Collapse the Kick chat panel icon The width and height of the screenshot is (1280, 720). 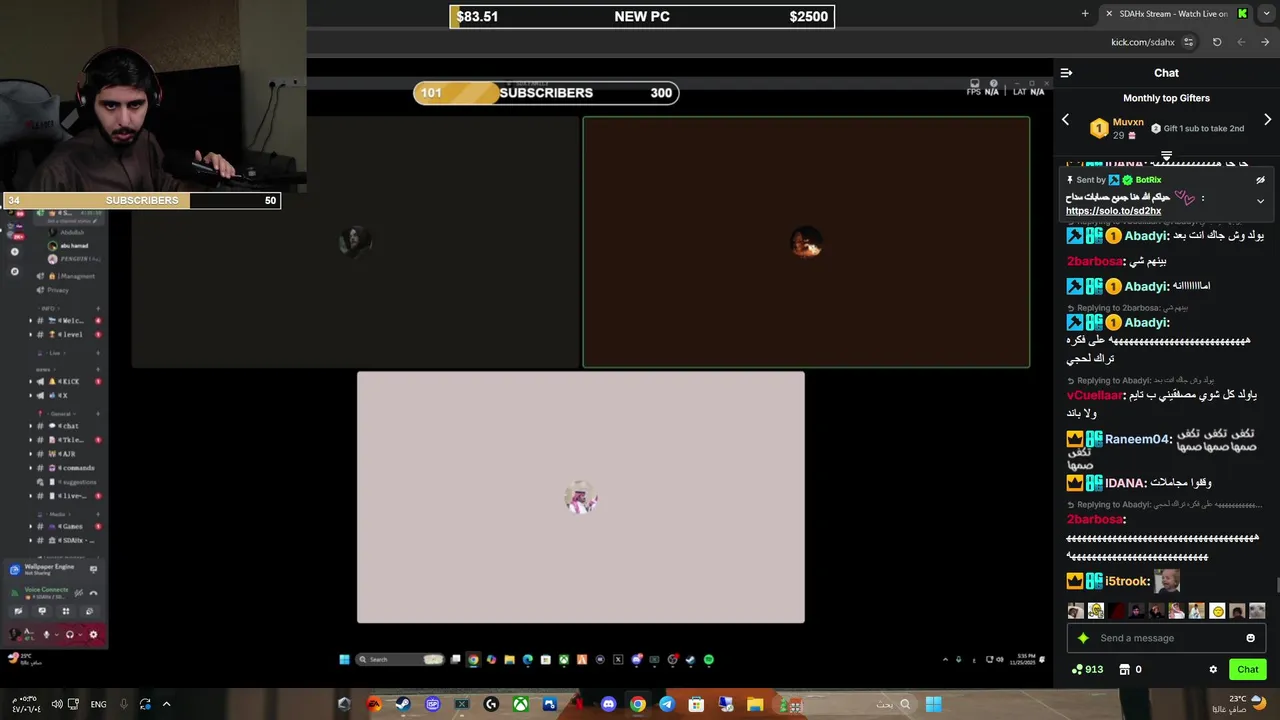click(1066, 73)
